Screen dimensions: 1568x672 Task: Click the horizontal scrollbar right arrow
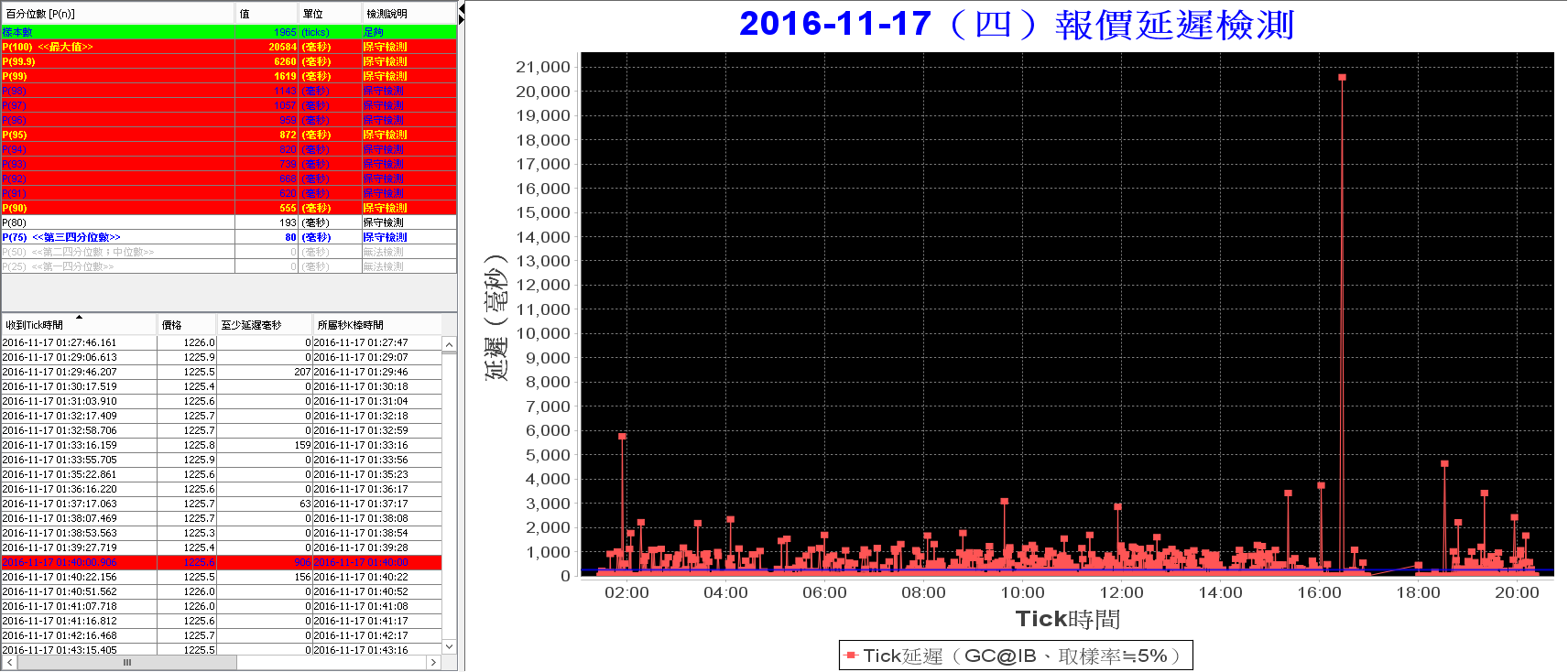[x=433, y=662]
